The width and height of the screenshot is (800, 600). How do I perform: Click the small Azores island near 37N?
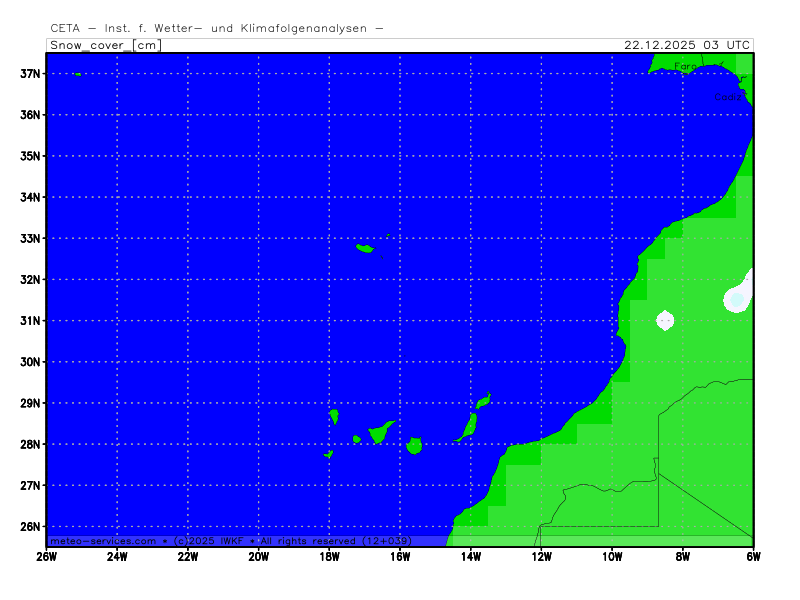78,74
